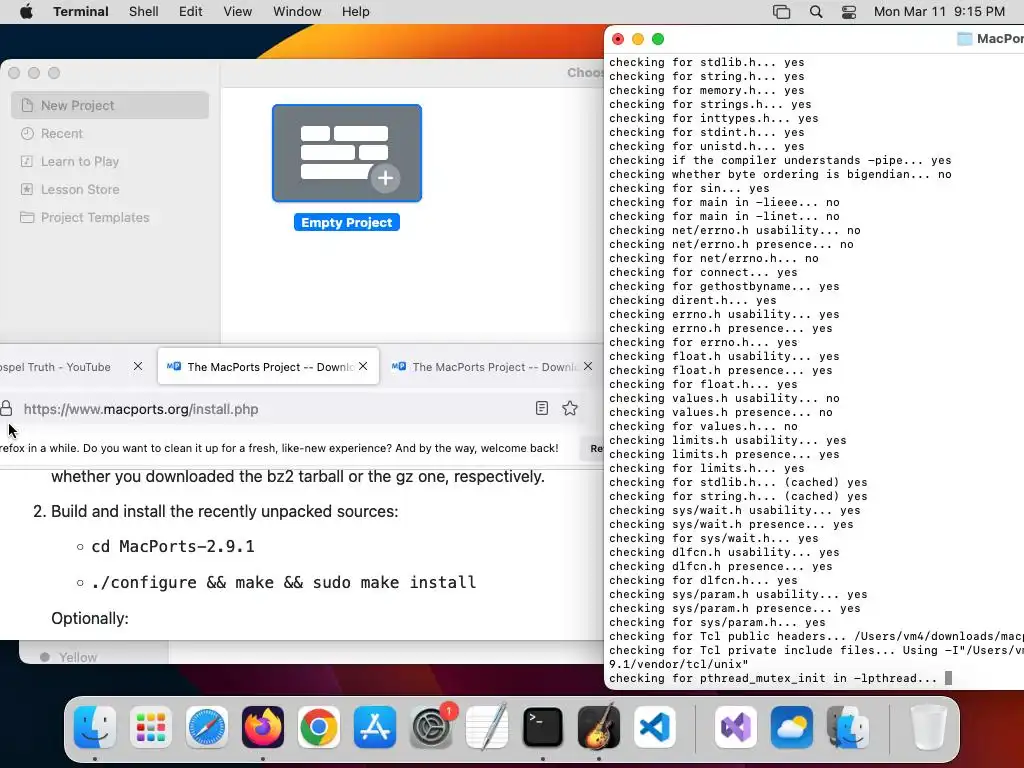Image resolution: width=1024 pixels, height=768 pixels.
Task: Select the Empty Project thumbnail
Action: 347,153
